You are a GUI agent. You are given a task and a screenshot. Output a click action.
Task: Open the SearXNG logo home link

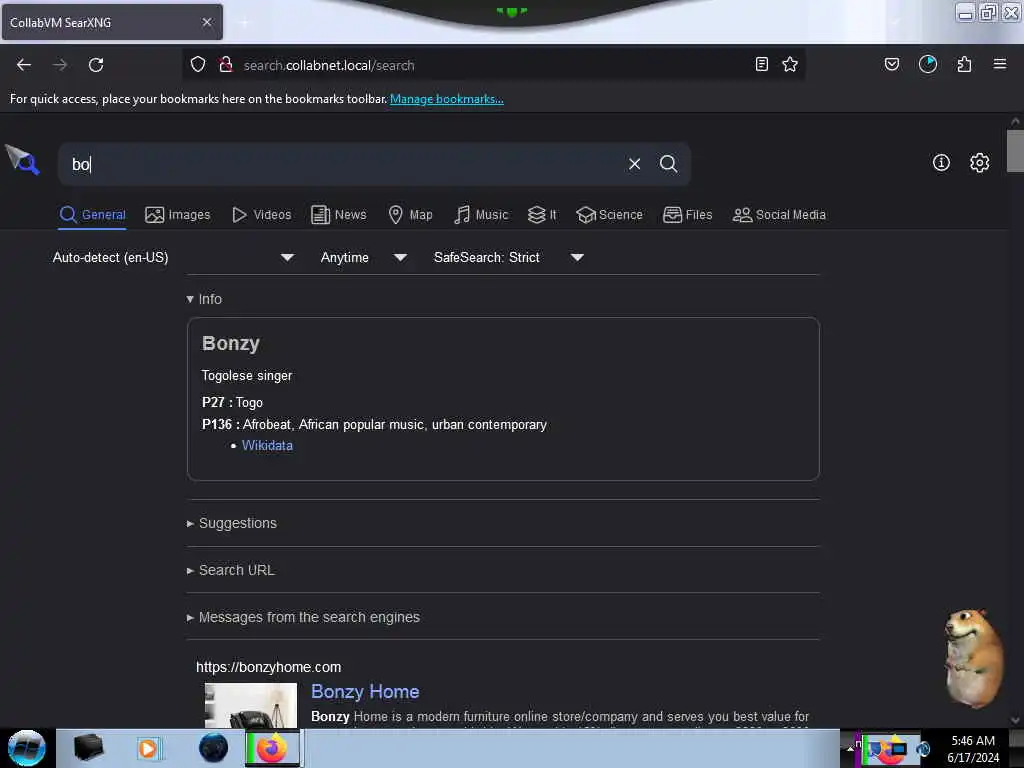coord(22,160)
